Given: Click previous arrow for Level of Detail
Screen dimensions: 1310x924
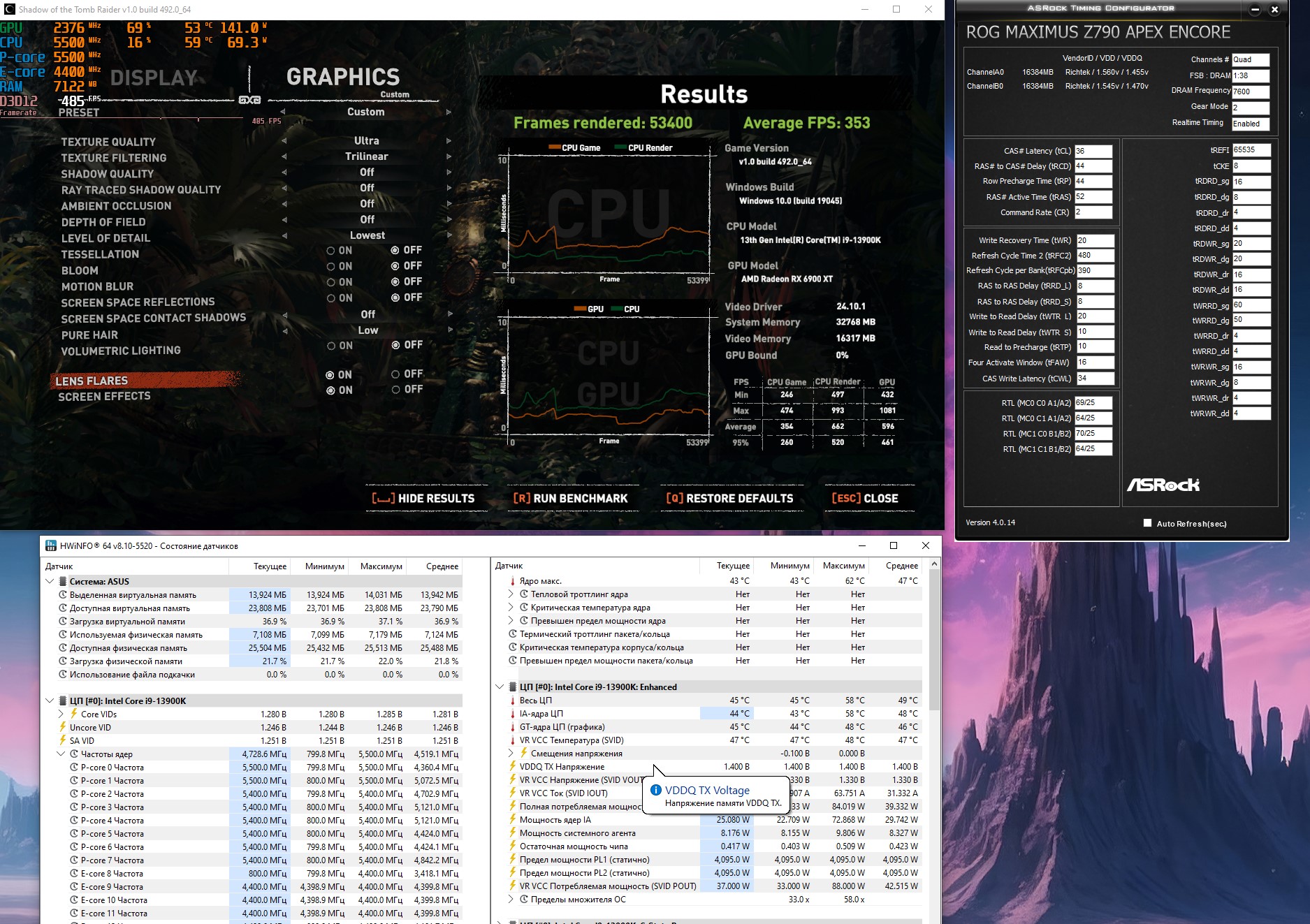Looking at the screenshot, I should [x=285, y=235].
